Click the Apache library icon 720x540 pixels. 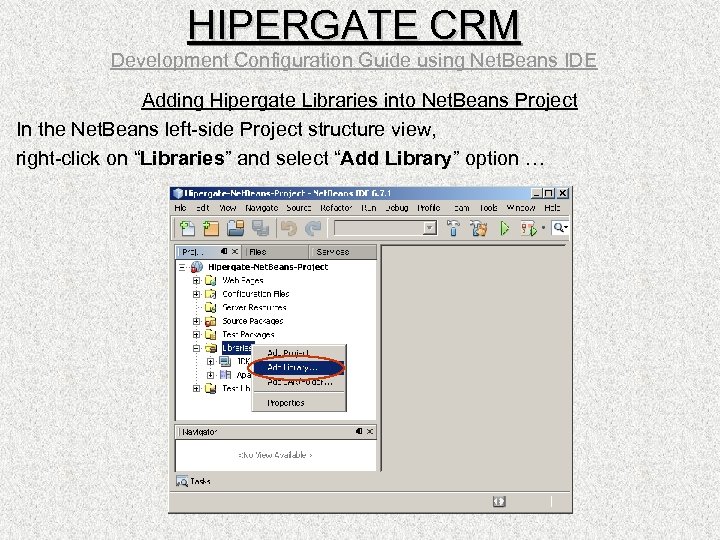[x=225, y=375]
